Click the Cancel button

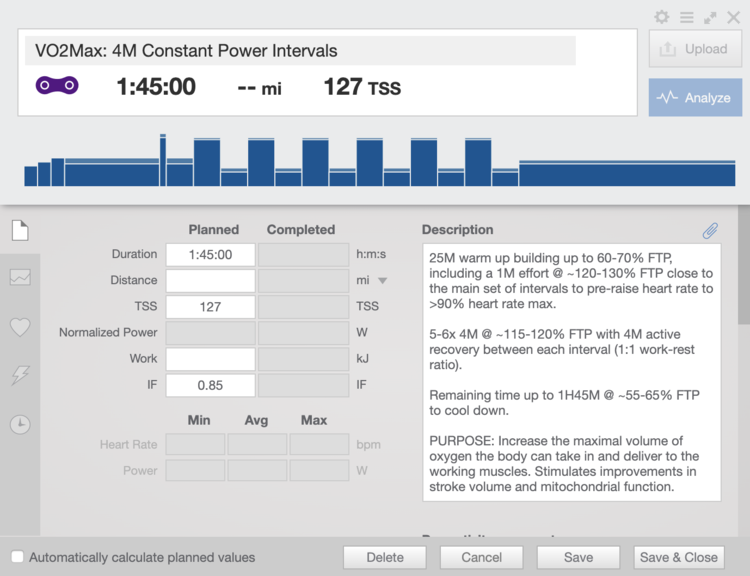pyautogui.click(x=481, y=557)
